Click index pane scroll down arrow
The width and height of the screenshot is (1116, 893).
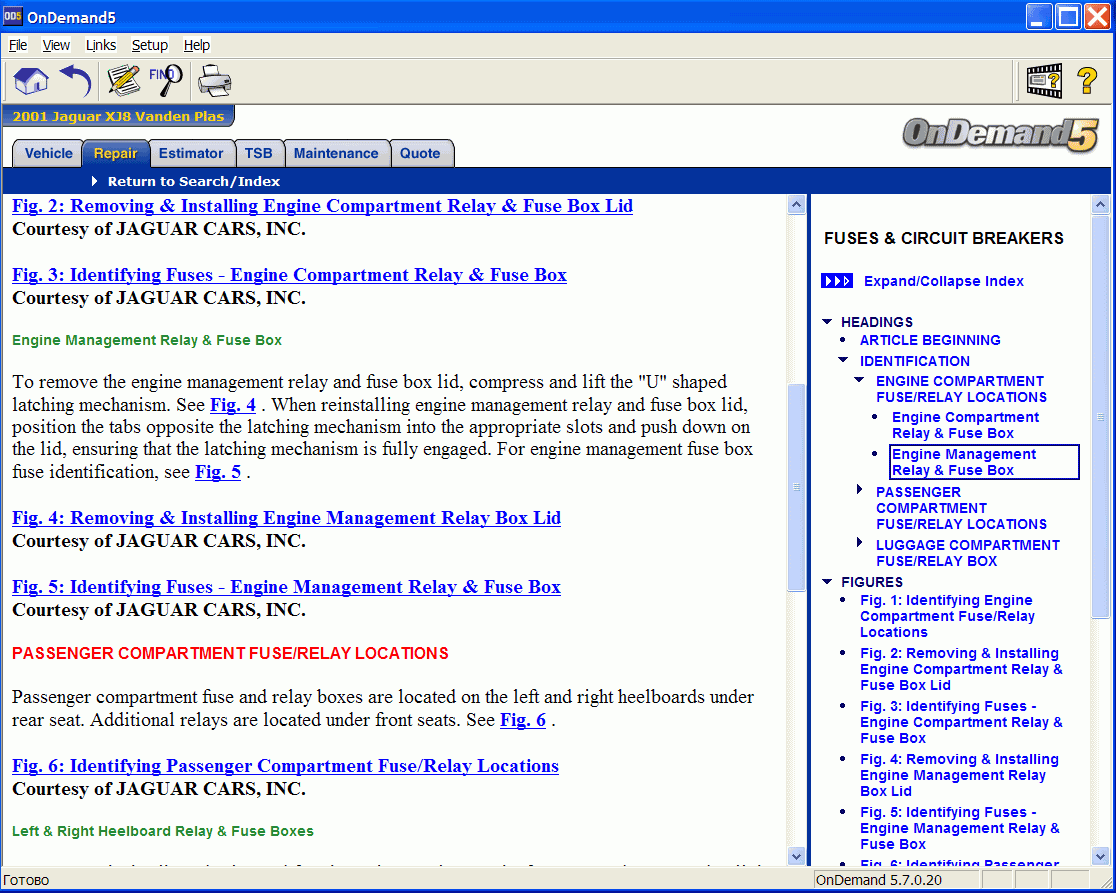pos(1100,855)
